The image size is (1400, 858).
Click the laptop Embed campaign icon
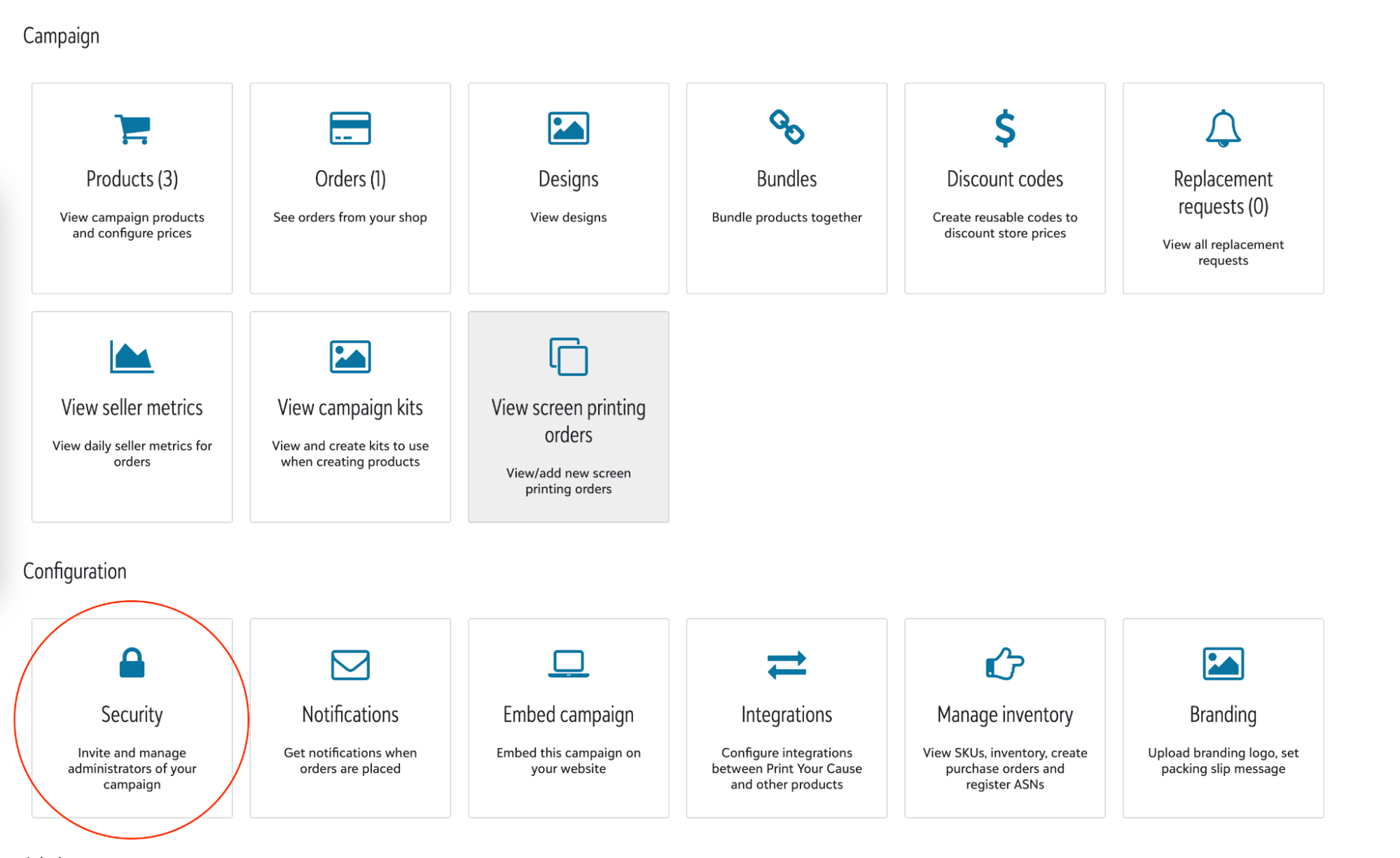pos(568,664)
